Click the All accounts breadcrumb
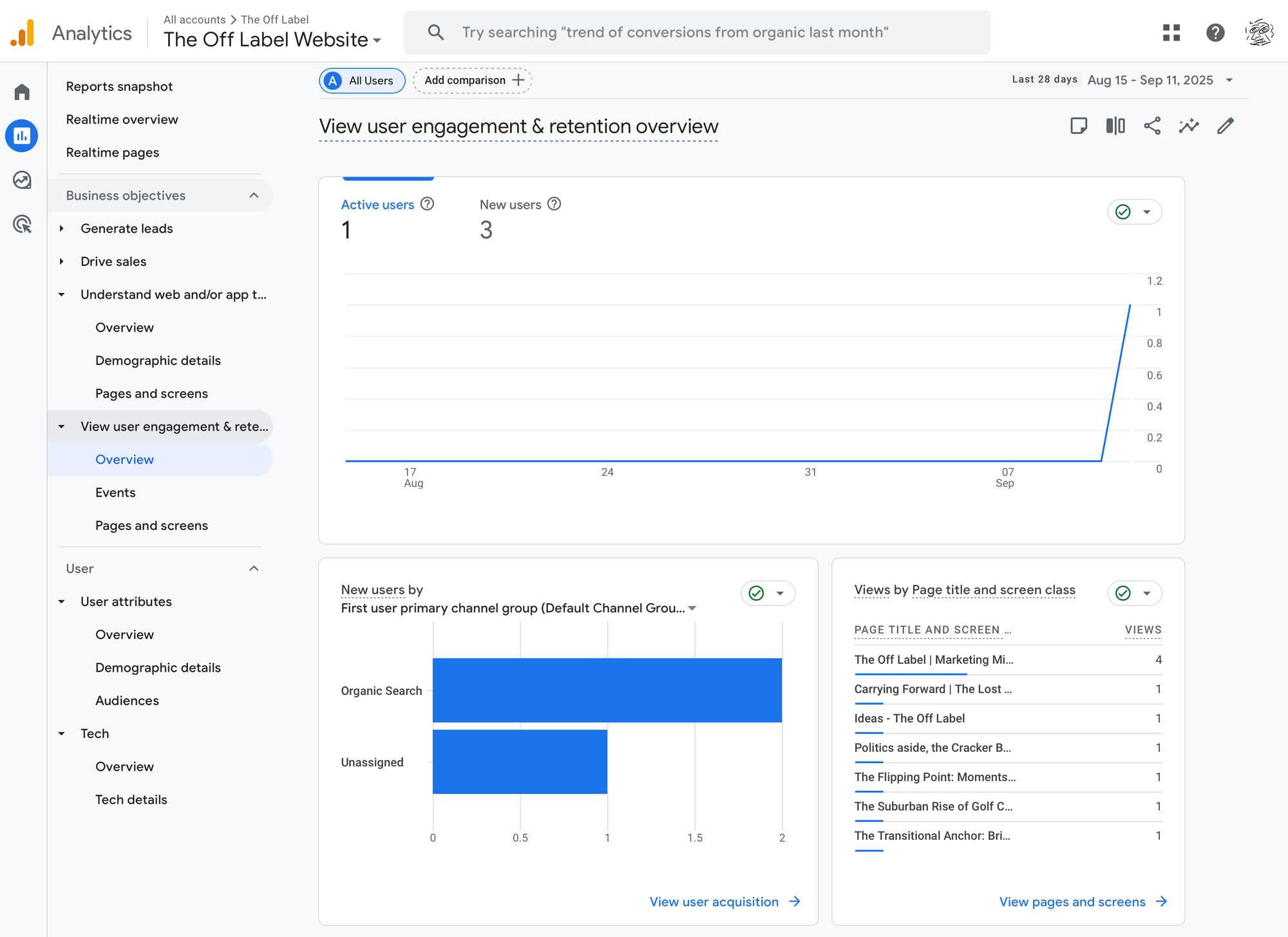Image resolution: width=1288 pixels, height=937 pixels. pos(194,19)
